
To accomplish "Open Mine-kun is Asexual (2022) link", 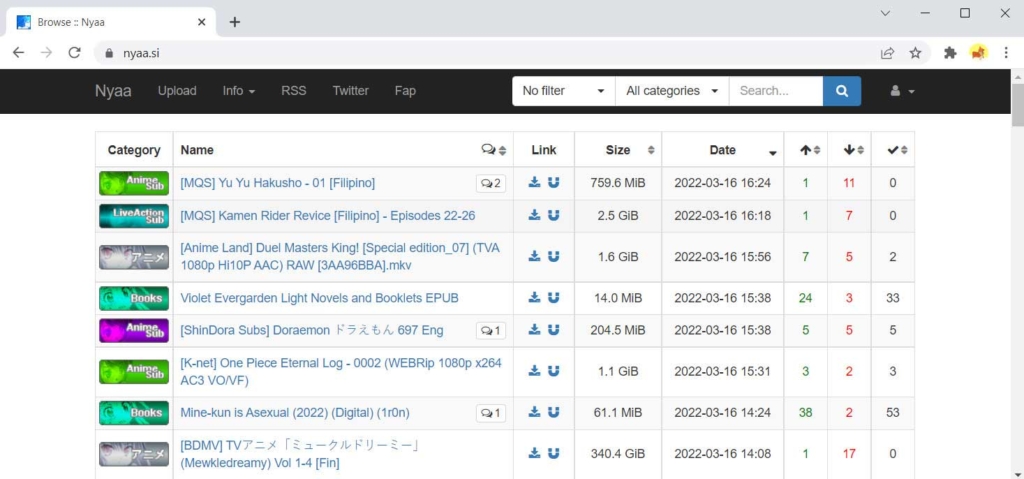I will click(x=295, y=413).
